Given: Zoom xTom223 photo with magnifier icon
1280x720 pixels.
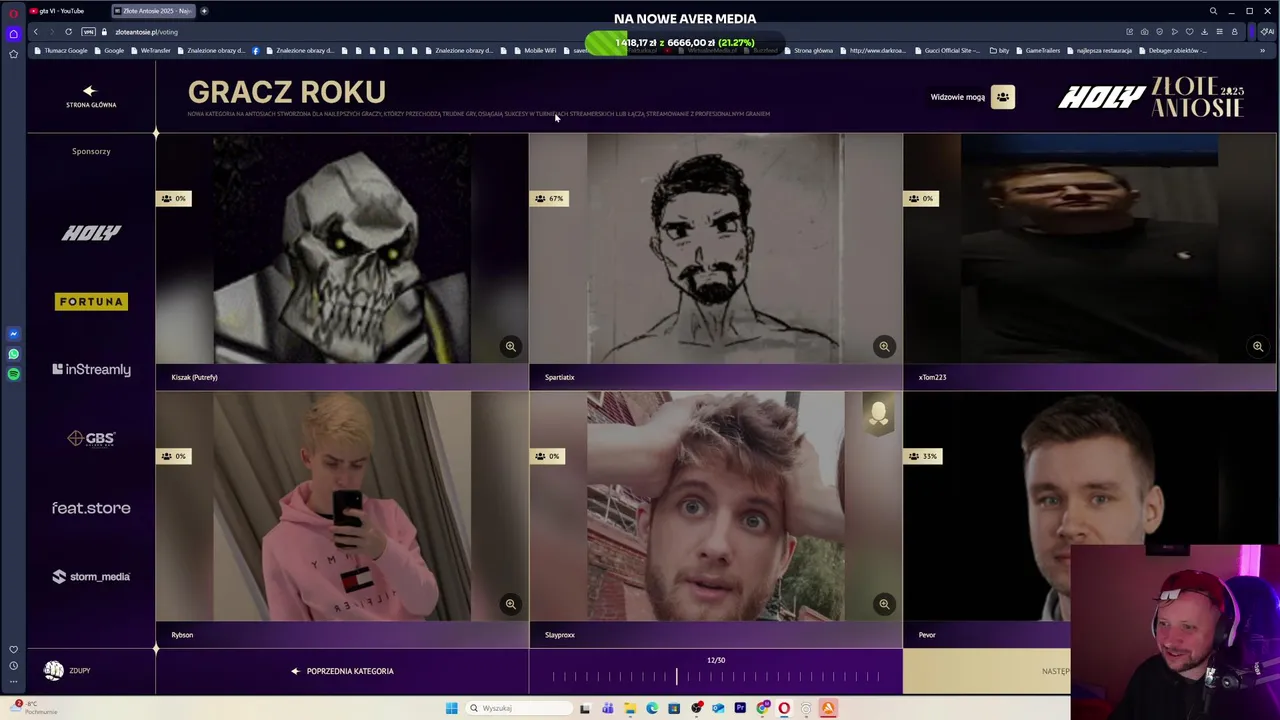Looking at the screenshot, I should pyautogui.click(x=1258, y=346).
